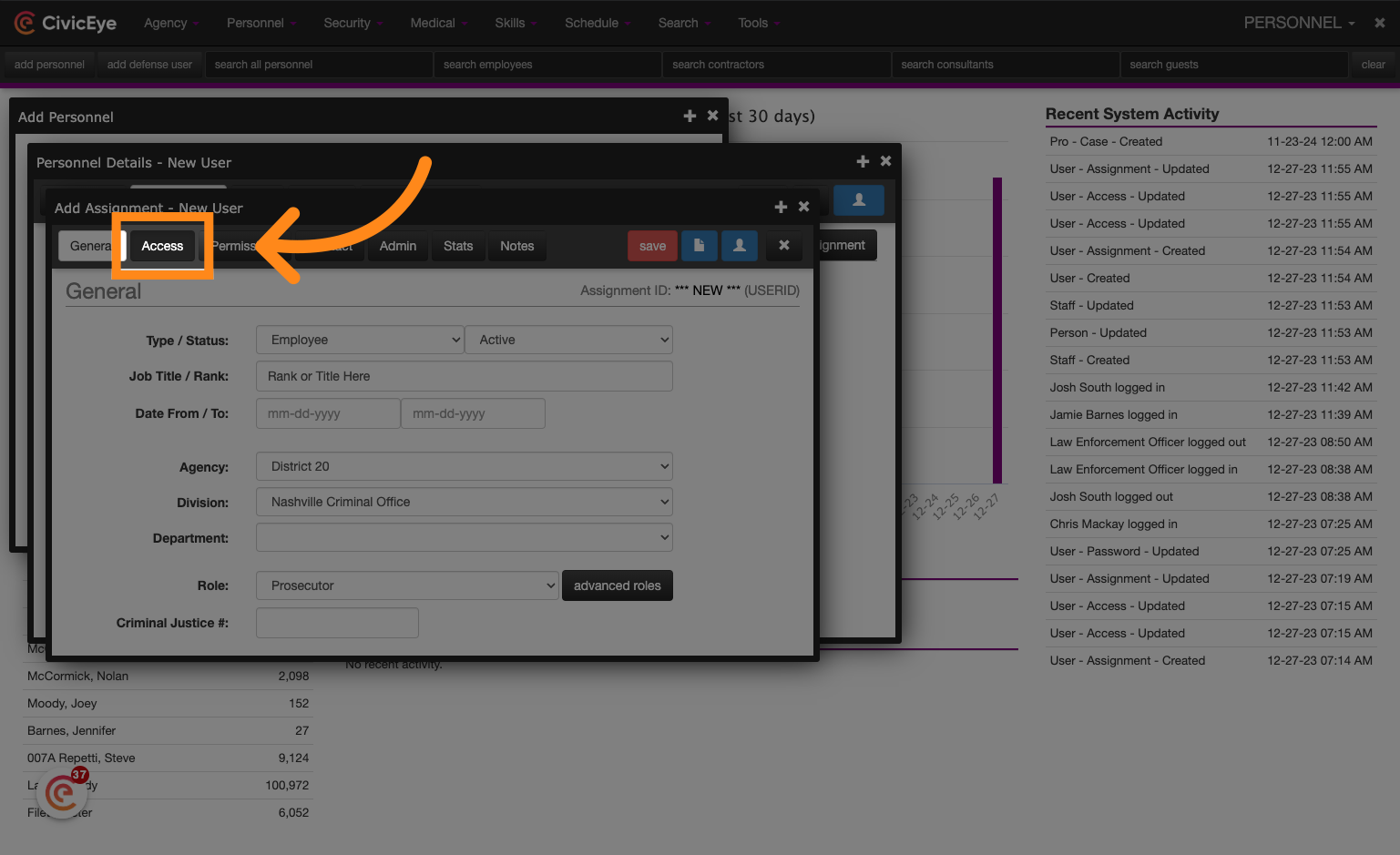Switch to the Stats tab

(x=458, y=246)
